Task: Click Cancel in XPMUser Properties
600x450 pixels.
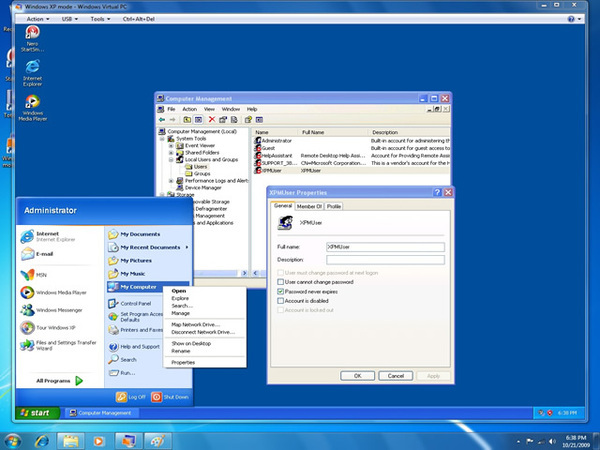Action: coord(396,376)
